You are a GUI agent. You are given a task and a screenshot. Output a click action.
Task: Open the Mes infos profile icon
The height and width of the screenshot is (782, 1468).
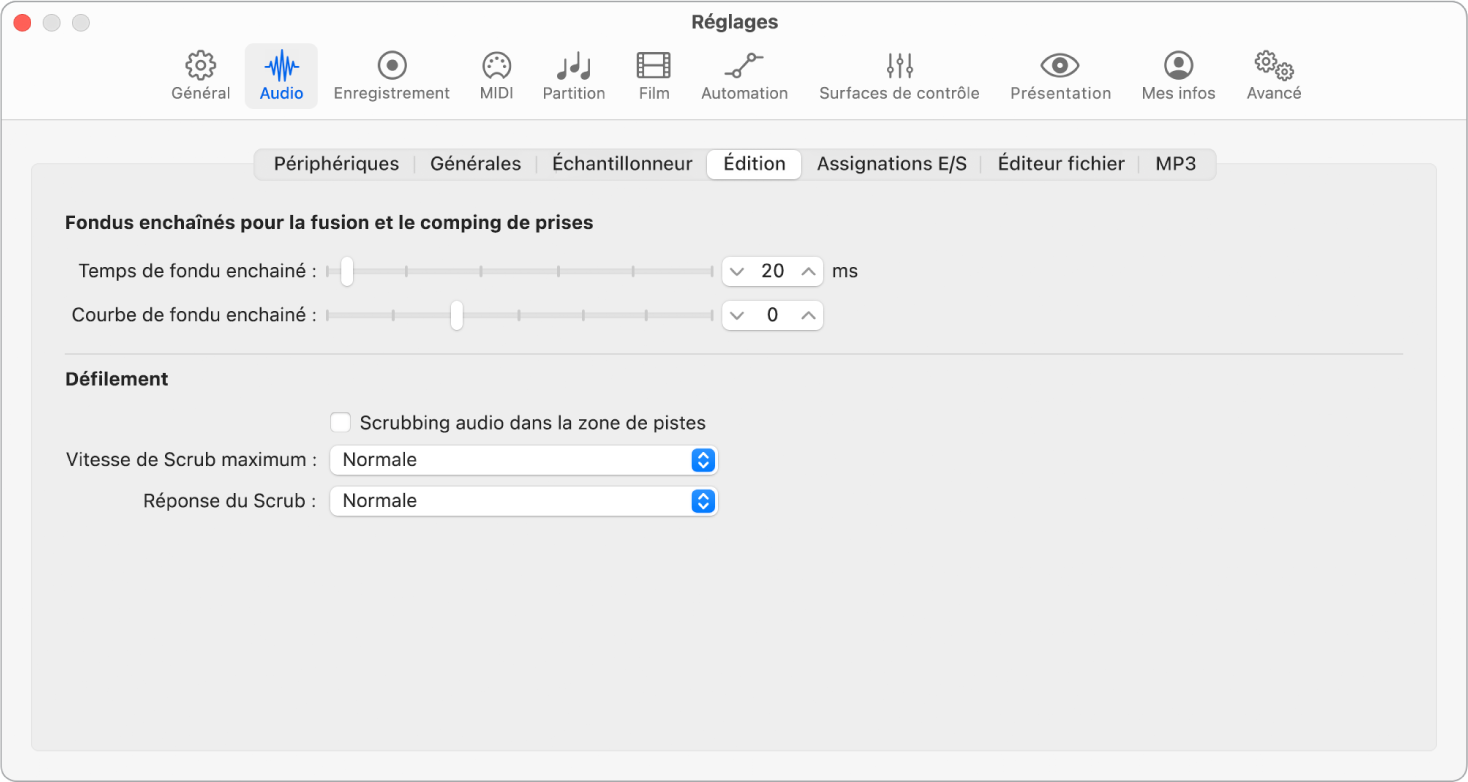pos(1178,66)
